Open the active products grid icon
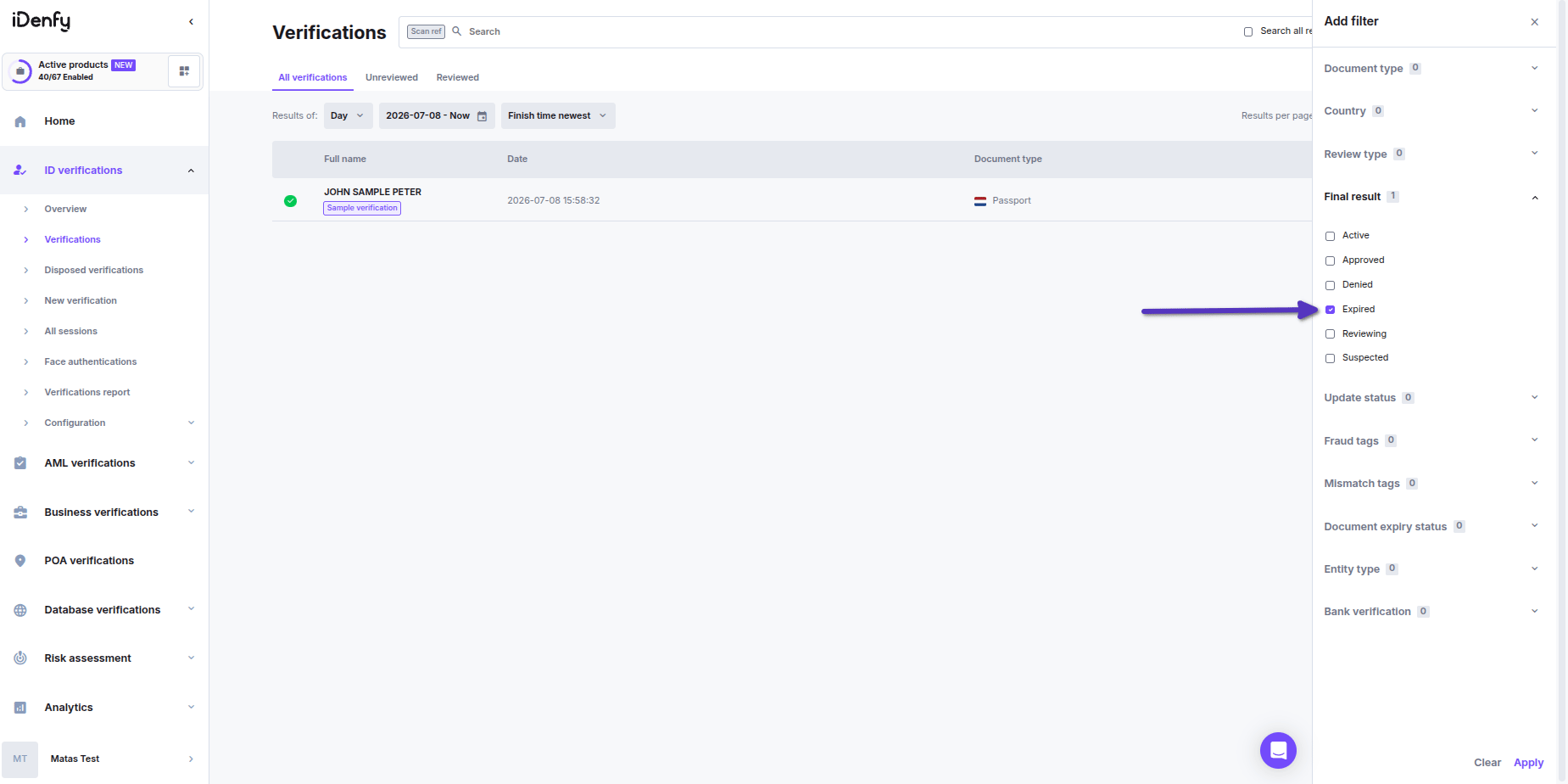This screenshot has width=1568, height=784. [184, 71]
